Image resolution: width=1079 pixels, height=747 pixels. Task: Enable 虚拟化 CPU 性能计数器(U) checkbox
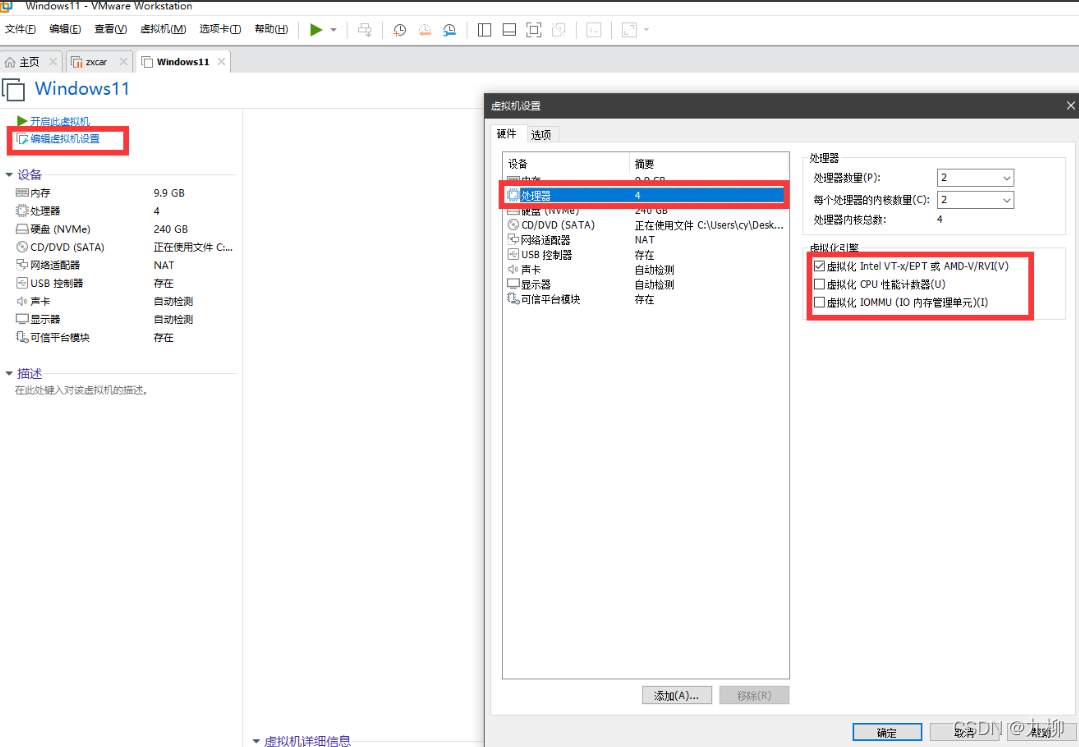(820, 284)
